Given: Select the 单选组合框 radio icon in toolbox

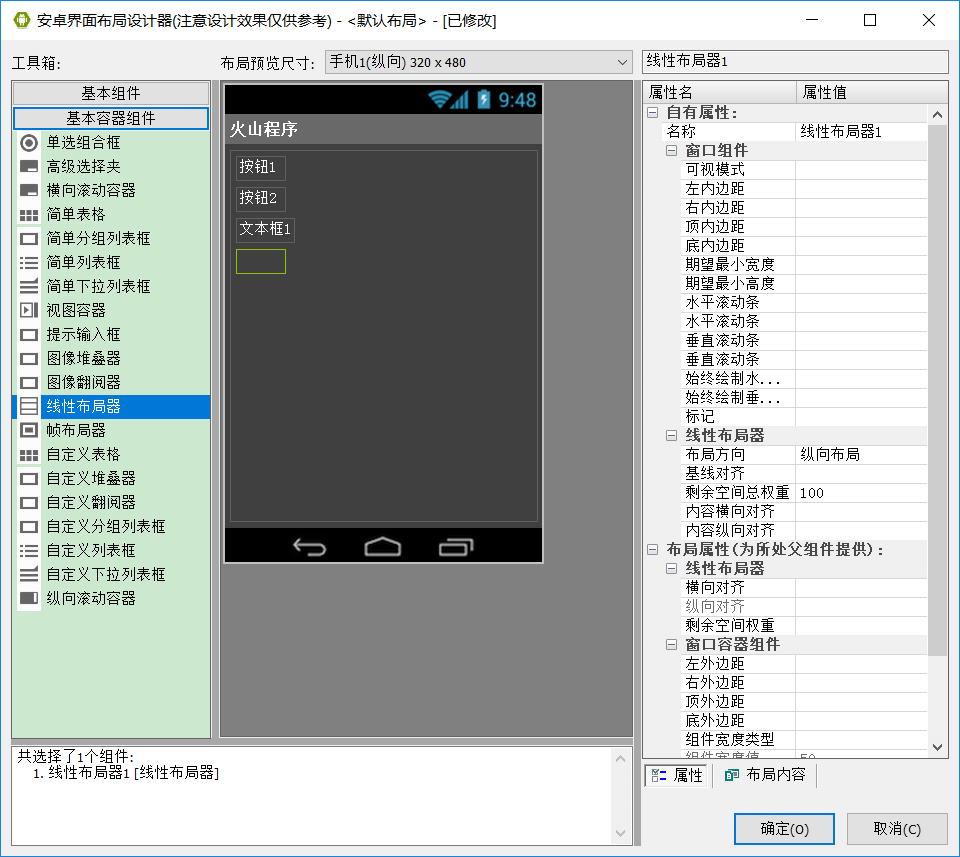Looking at the screenshot, I should click(29, 143).
